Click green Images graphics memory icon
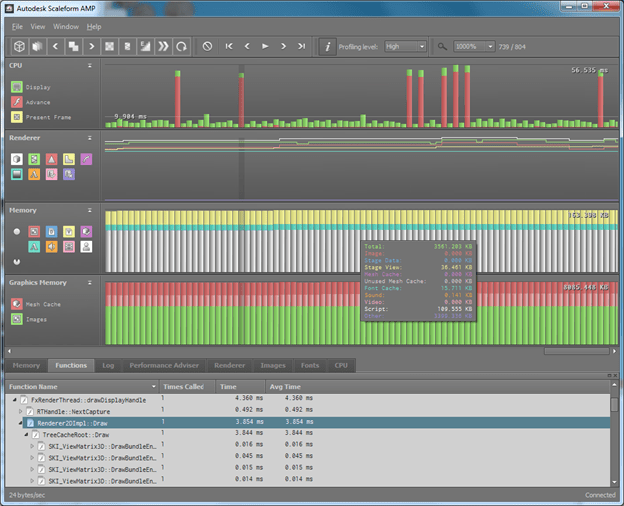 (x=17, y=319)
